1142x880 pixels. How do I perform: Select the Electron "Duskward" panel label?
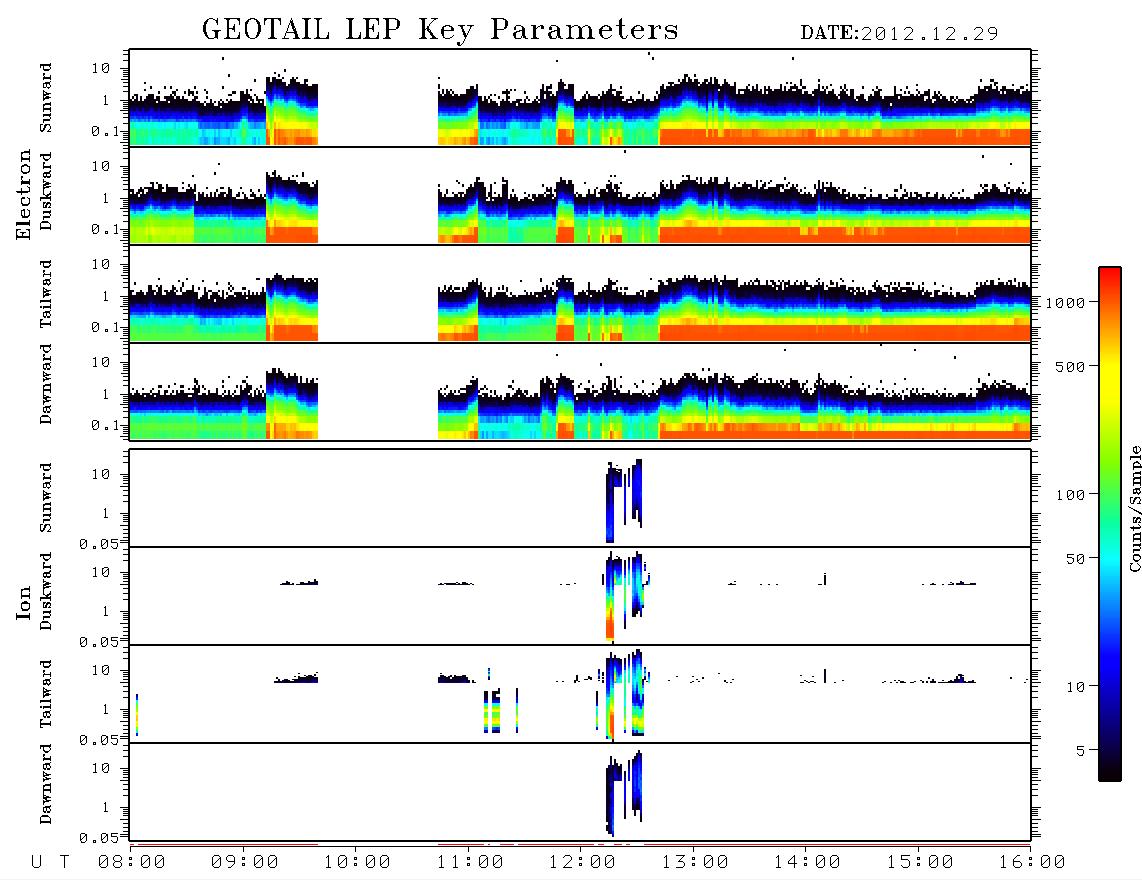(46, 192)
